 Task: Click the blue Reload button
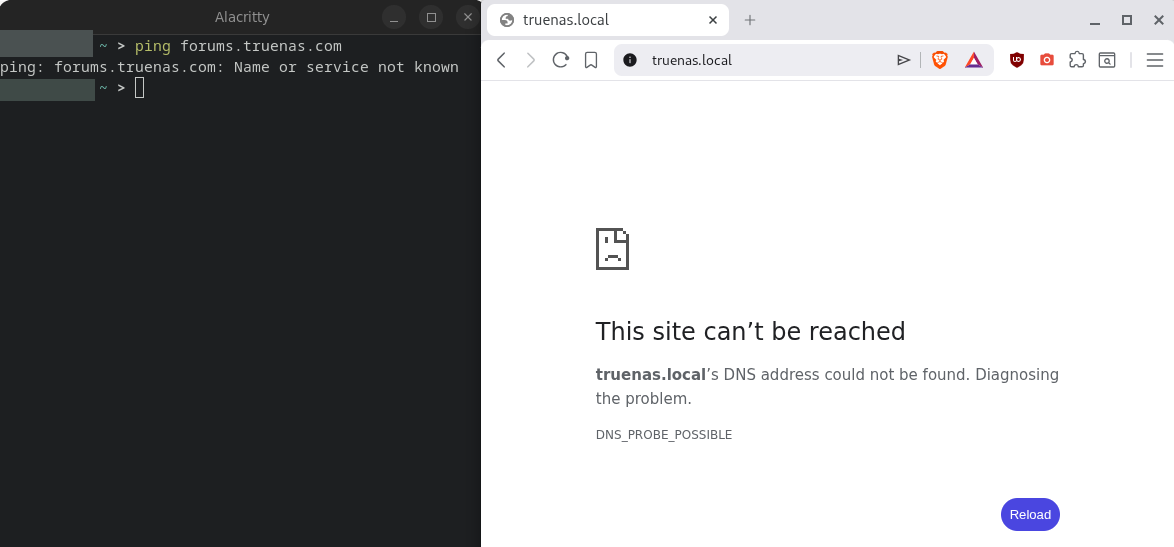pos(1030,514)
